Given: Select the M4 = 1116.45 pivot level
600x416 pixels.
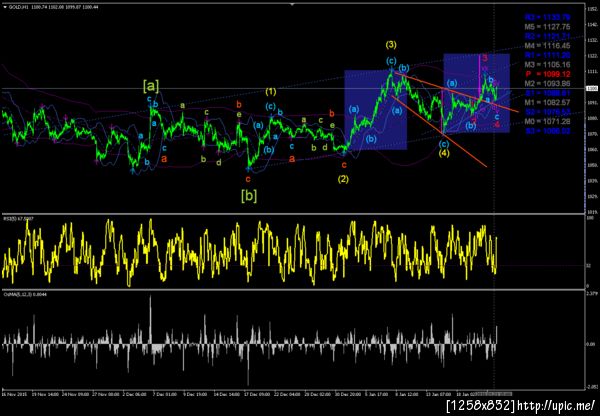Looking at the screenshot, I should (x=548, y=46).
